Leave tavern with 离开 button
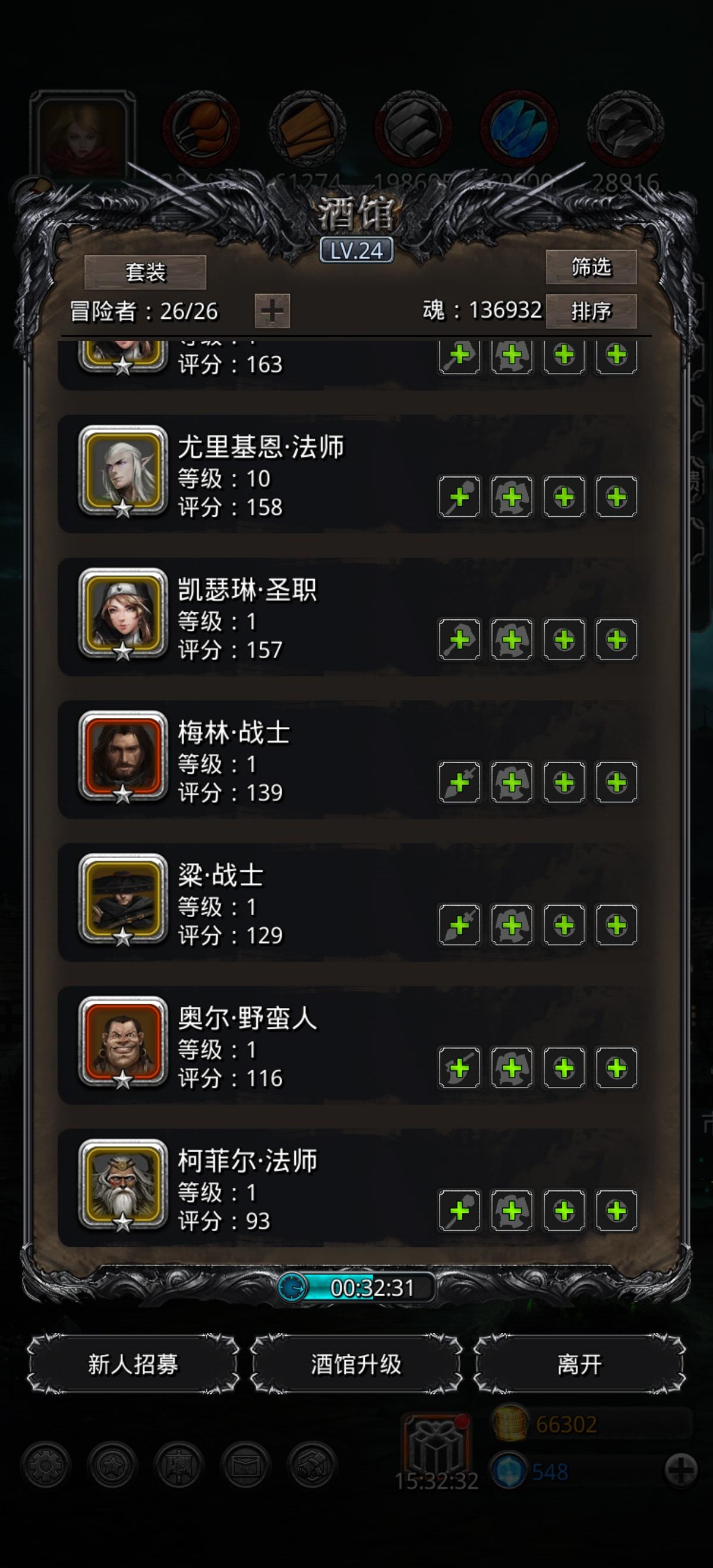Screen dimensions: 713x1568 (x=580, y=1364)
